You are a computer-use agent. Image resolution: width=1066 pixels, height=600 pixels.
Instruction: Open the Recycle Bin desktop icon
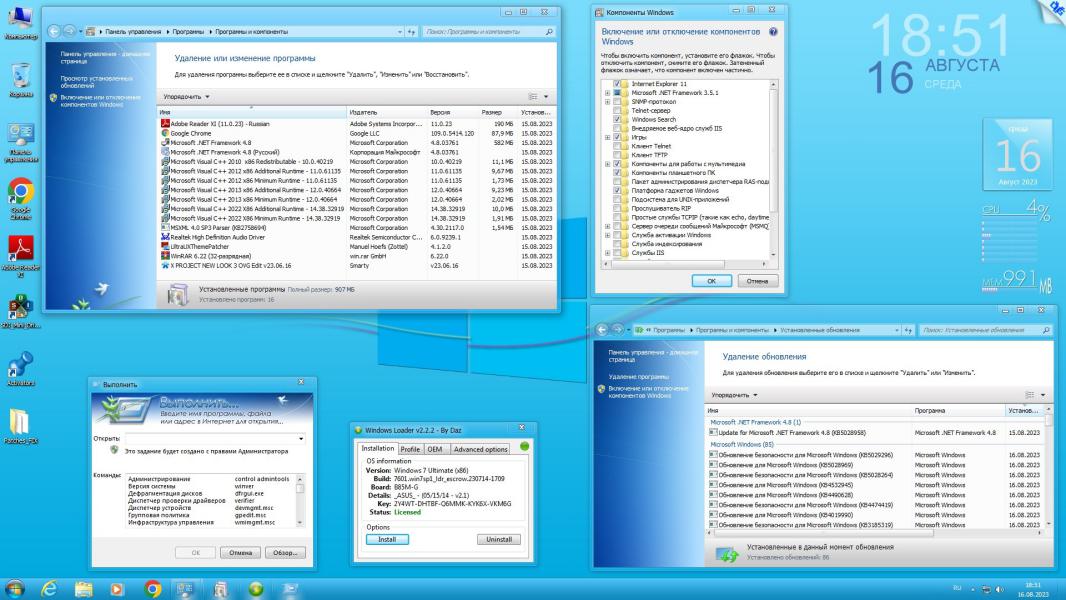[x=20, y=80]
